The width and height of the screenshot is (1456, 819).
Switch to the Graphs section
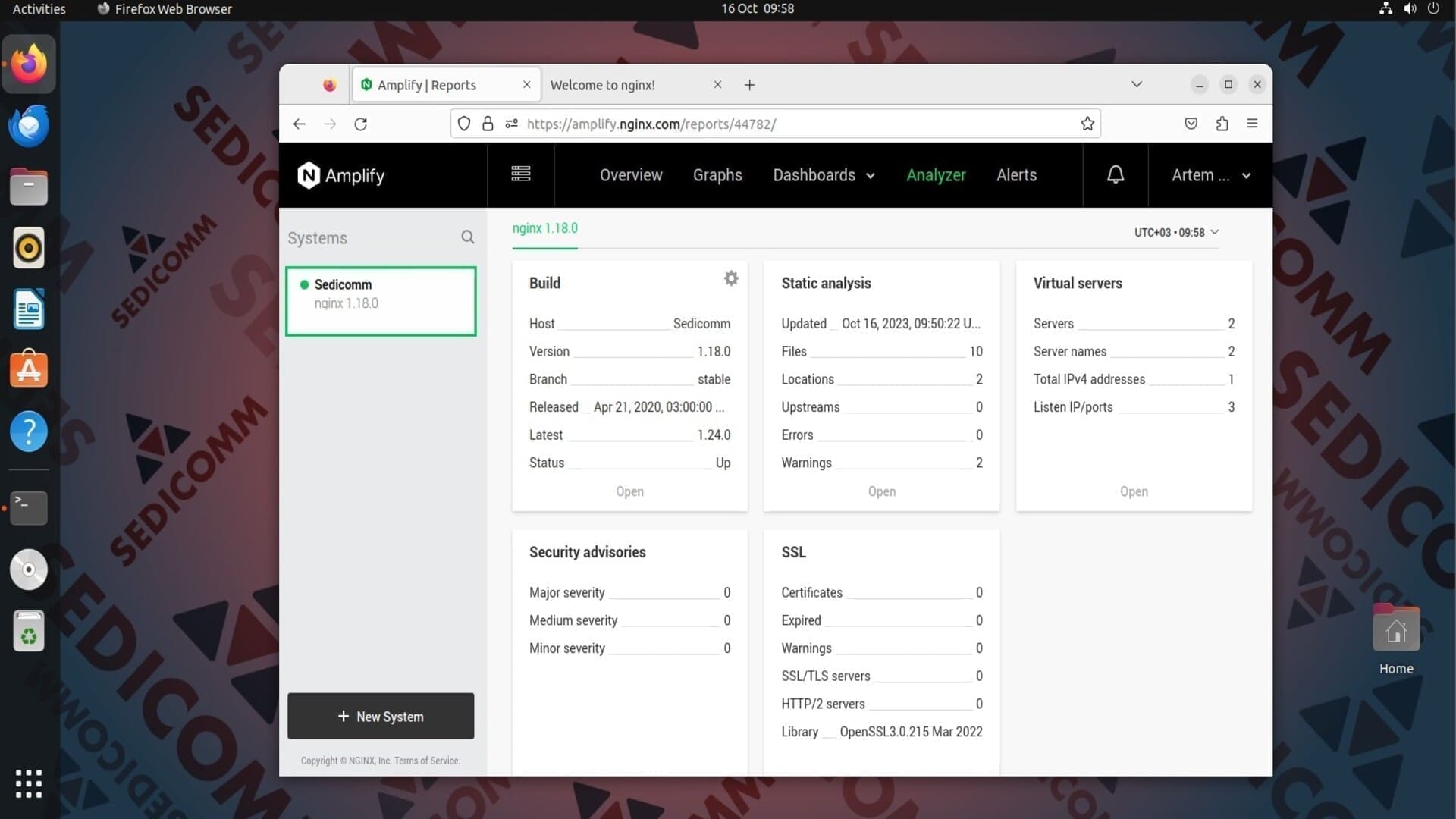tap(717, 175)
